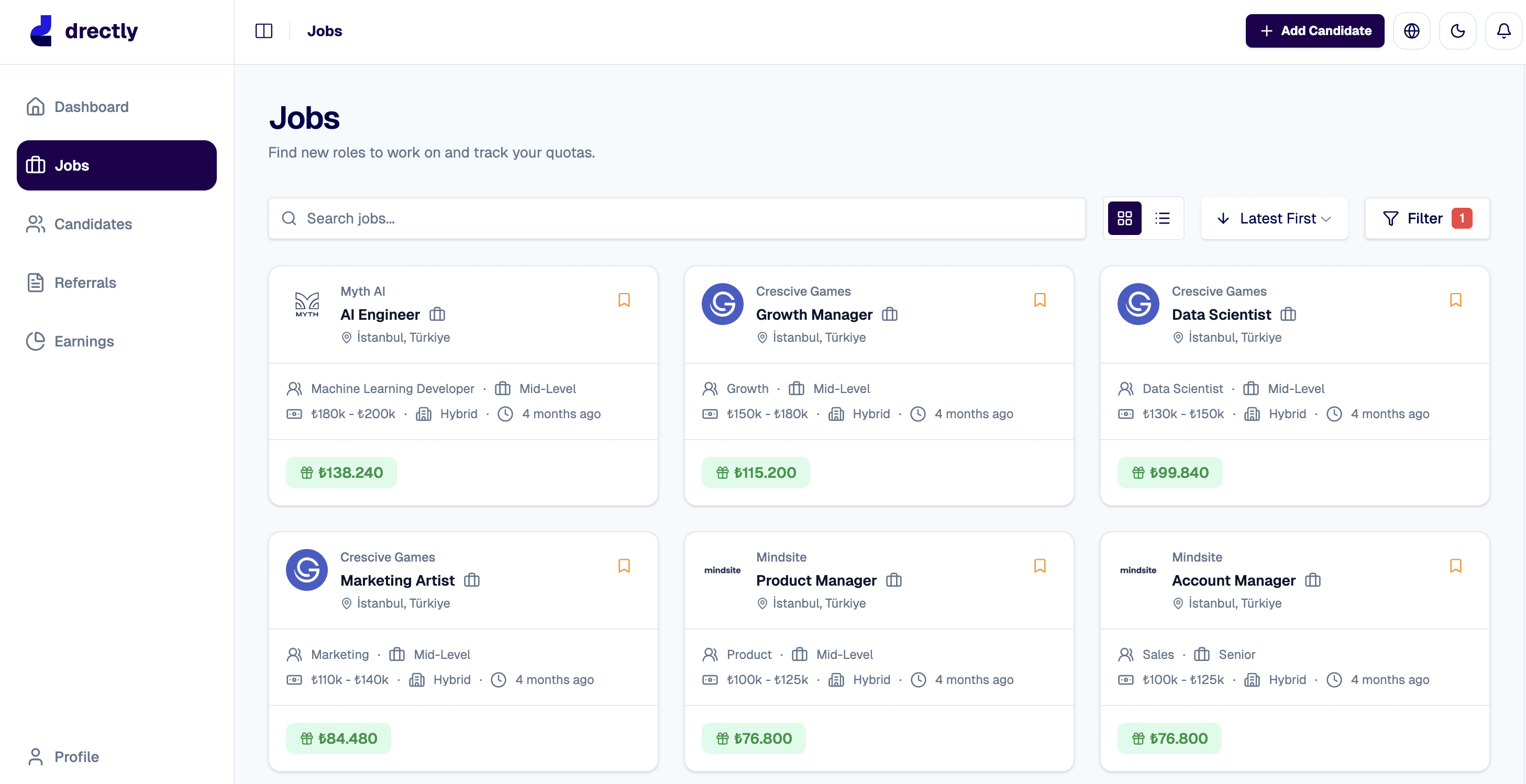The height and width of the screenshot is (784, 1526).
Task: Open the Product Manager job title
Action: 816,580
